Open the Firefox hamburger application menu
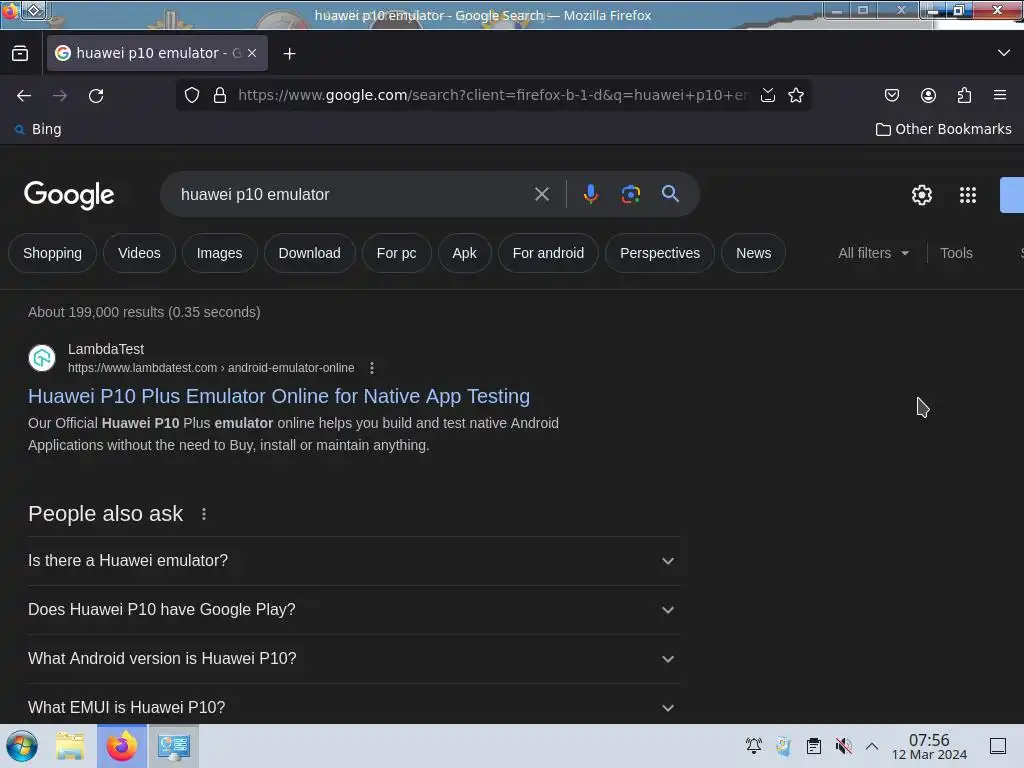The height and width of the screenshot is (768, 1024). (x=1000, y=95)
